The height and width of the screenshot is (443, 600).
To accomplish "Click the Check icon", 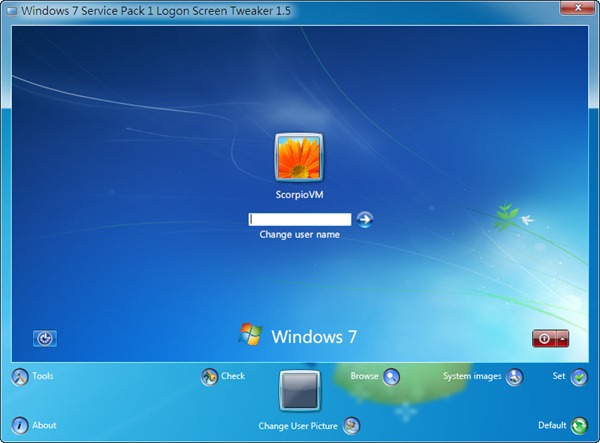I will pos(209,377).
